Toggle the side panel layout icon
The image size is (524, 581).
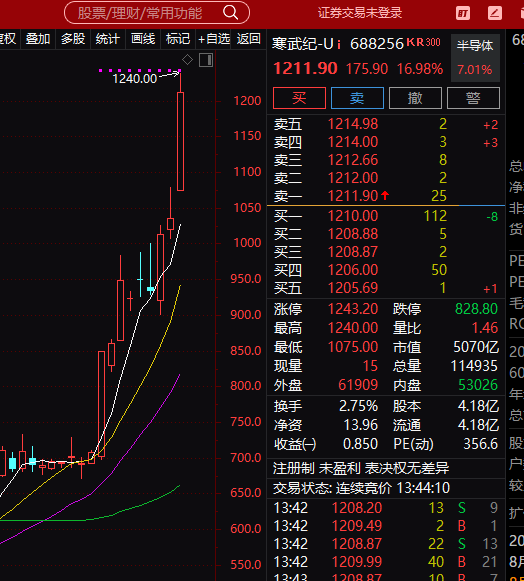coord(206,60)
